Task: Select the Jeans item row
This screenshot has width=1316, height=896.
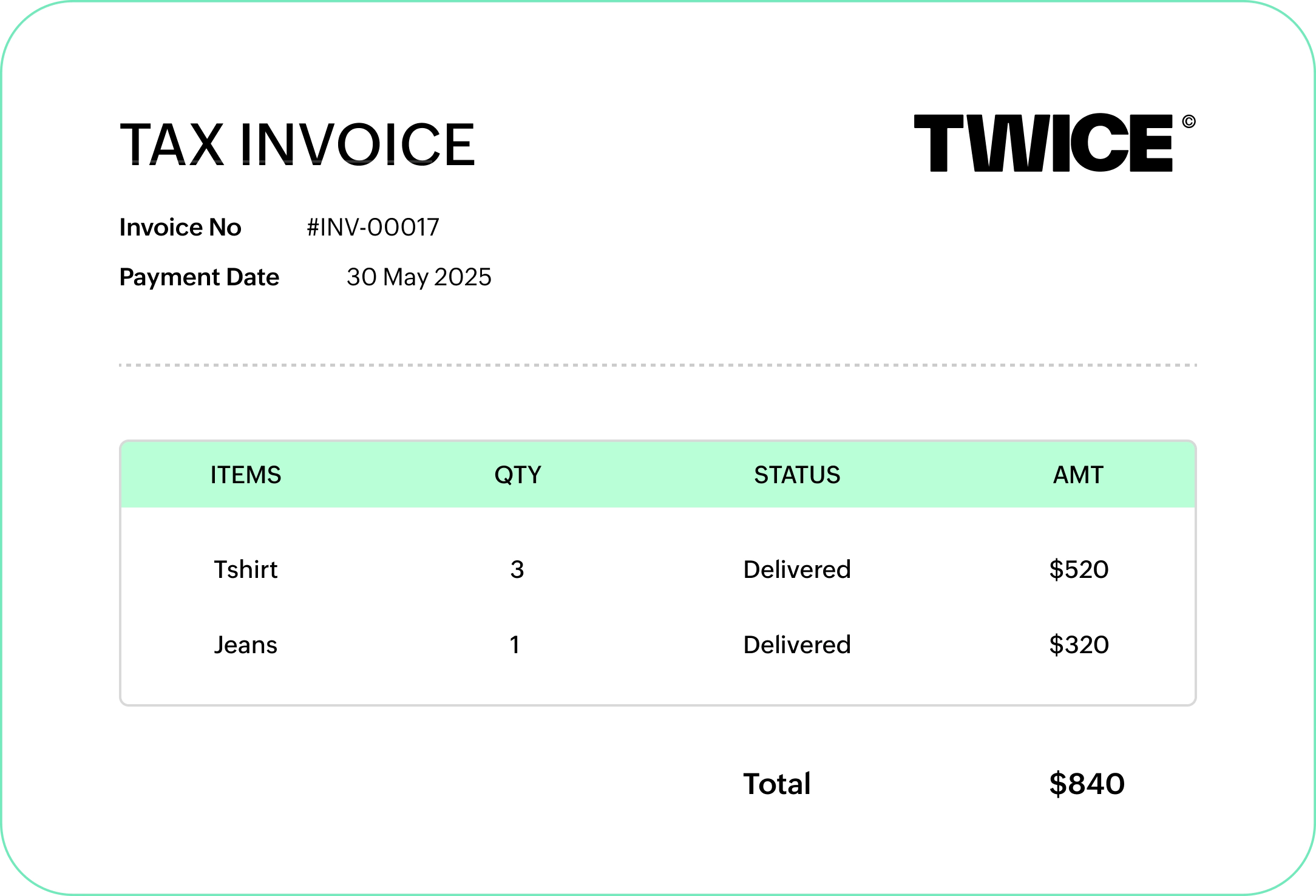Action: tap(245, 645)
